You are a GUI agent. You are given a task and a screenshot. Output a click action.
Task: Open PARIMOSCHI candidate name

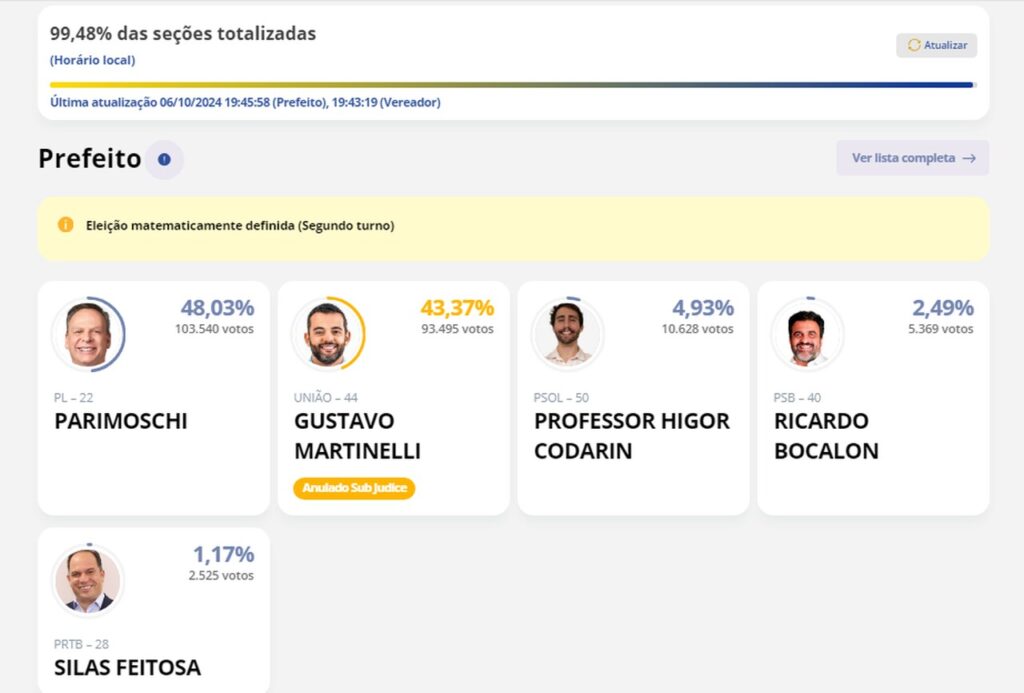point(121,421)
